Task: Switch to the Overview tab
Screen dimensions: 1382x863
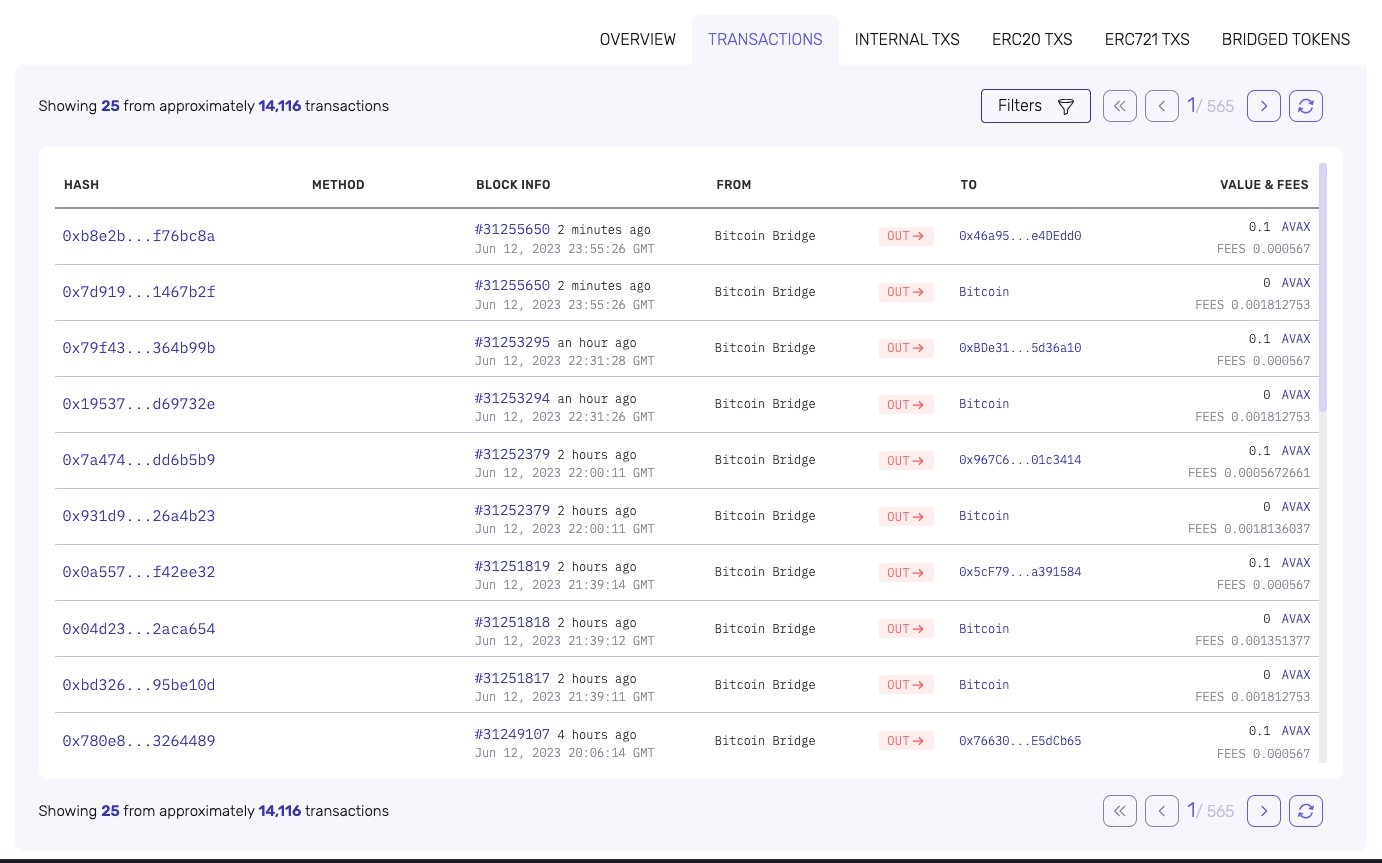Action: tap(637, 40)
